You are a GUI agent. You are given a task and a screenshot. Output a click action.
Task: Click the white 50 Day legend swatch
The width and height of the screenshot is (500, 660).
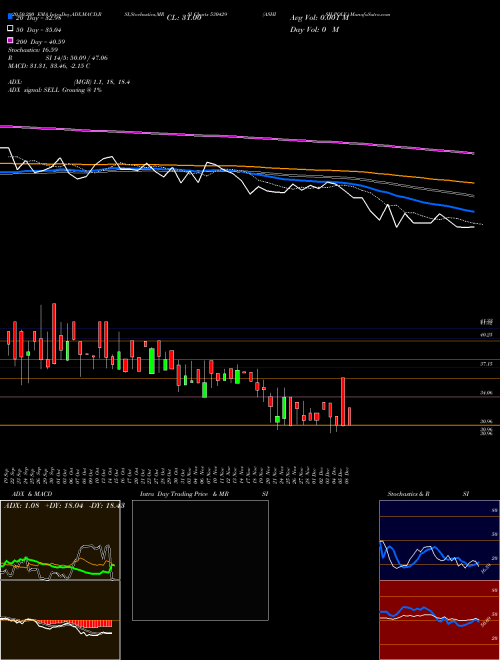tap(11, 29)
